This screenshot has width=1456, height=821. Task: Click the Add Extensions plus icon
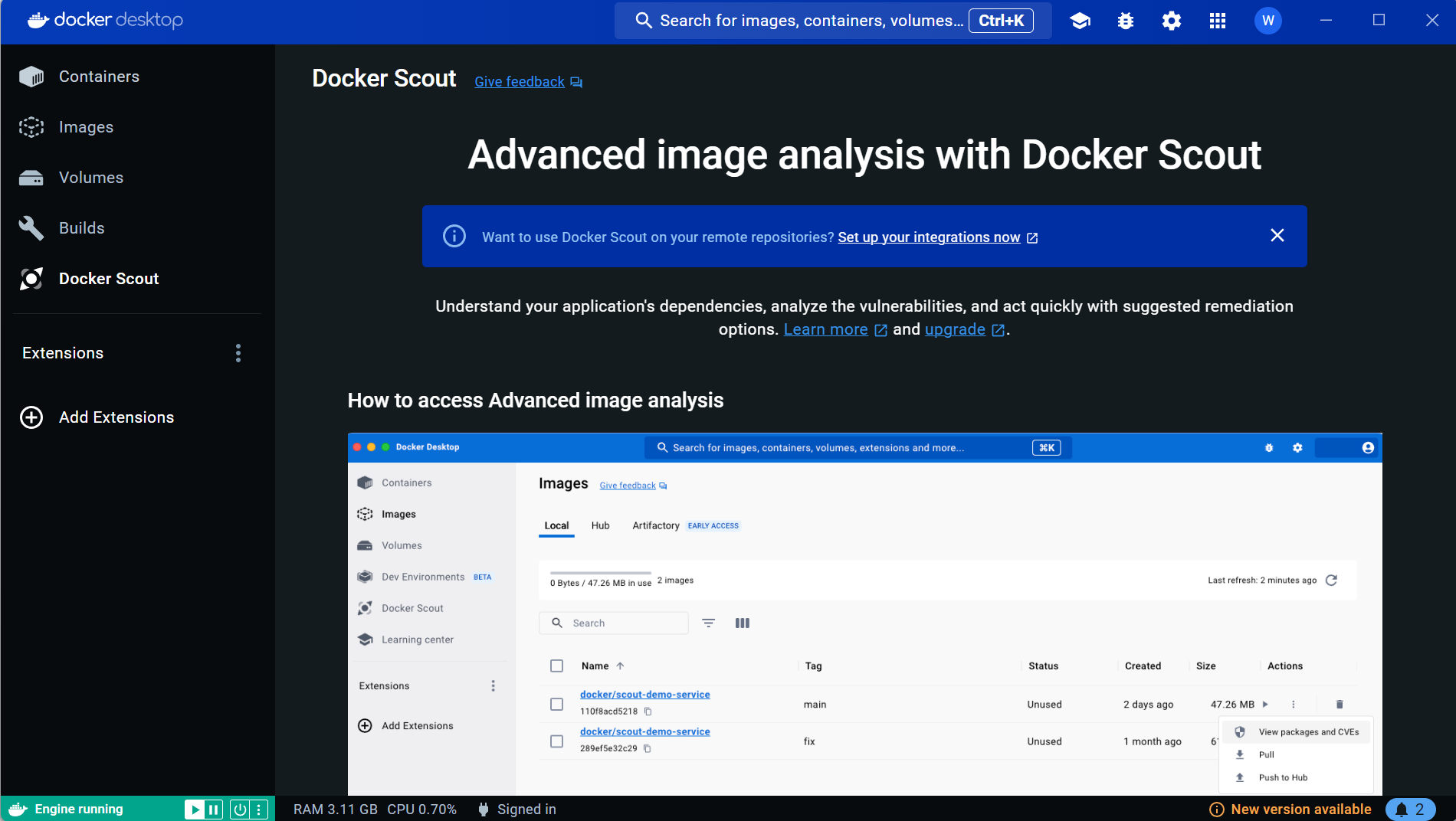point(31,417)
